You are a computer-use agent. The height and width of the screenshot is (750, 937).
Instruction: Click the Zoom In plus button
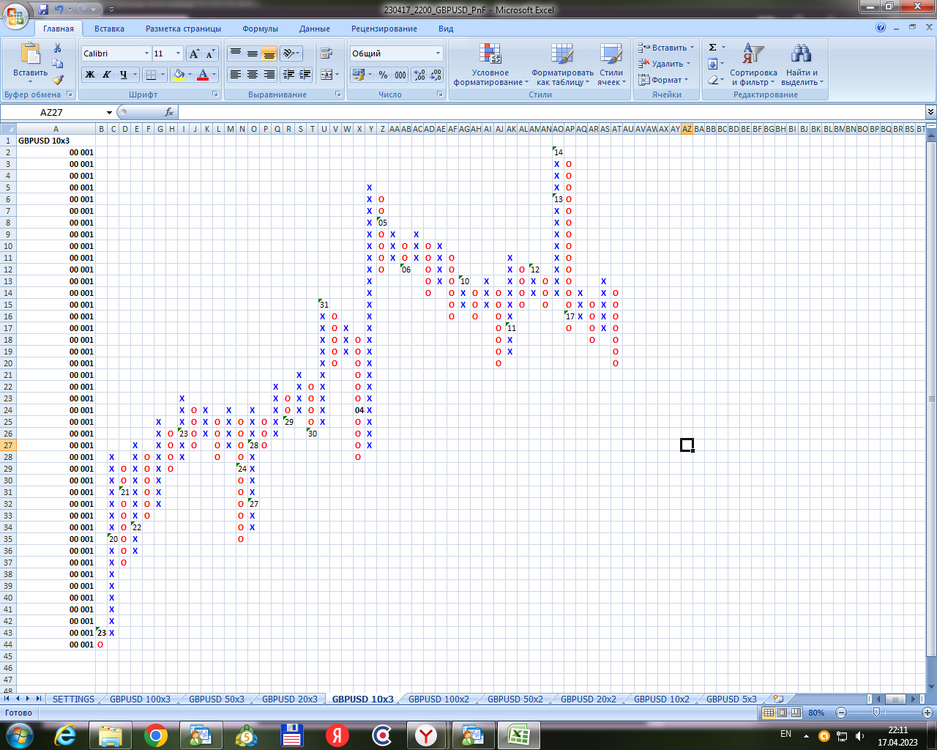927,712
